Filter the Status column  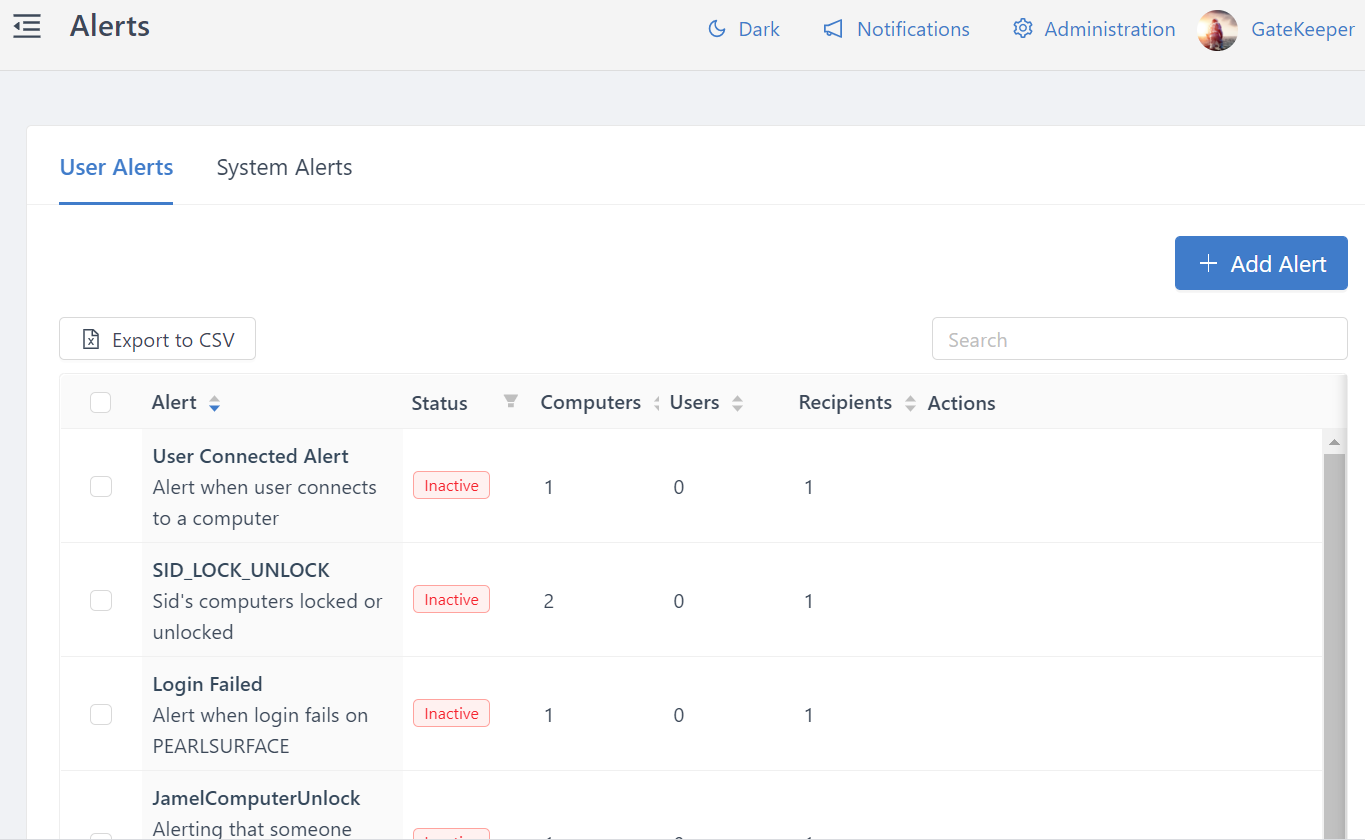point(510,402)
